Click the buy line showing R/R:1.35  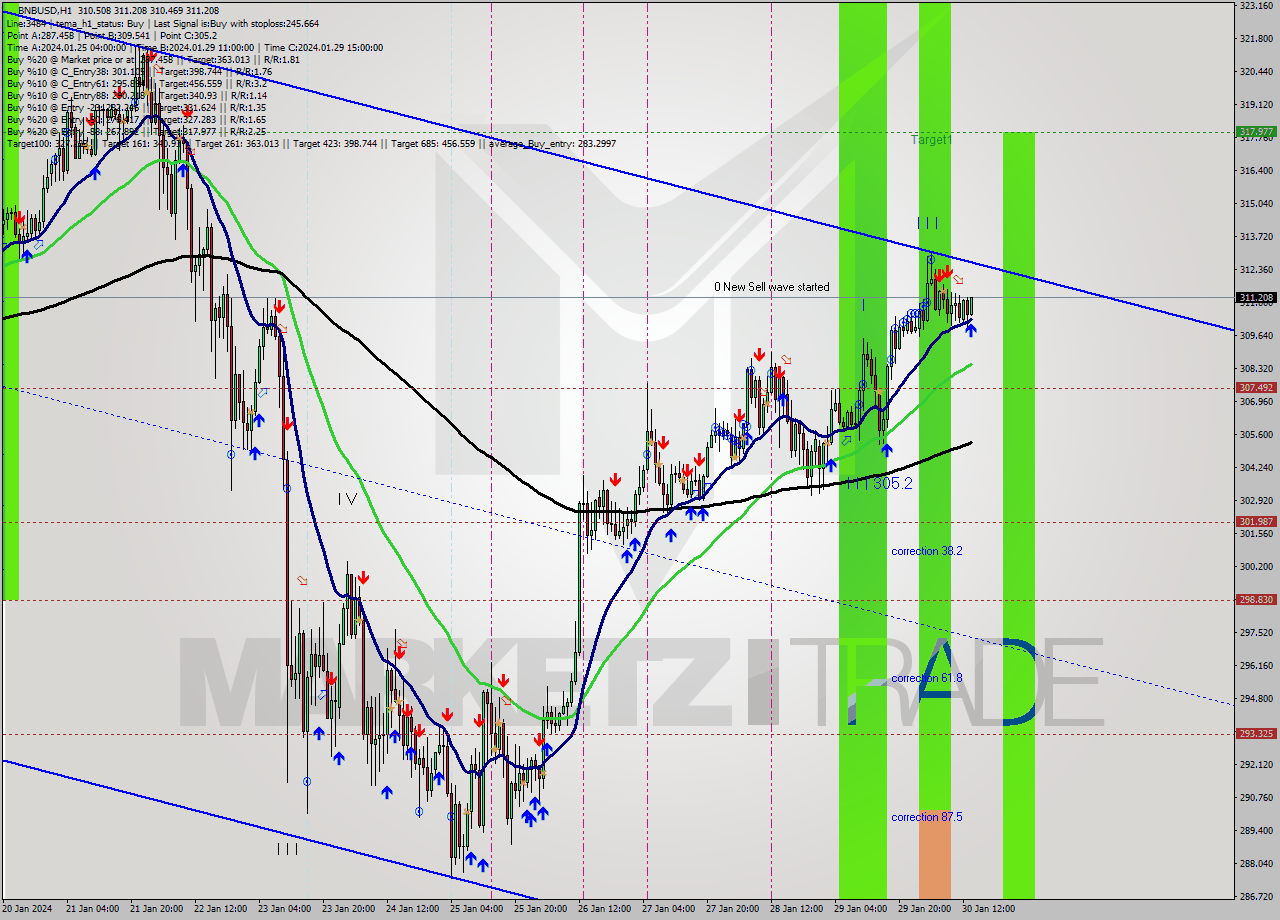coord(136,107)
